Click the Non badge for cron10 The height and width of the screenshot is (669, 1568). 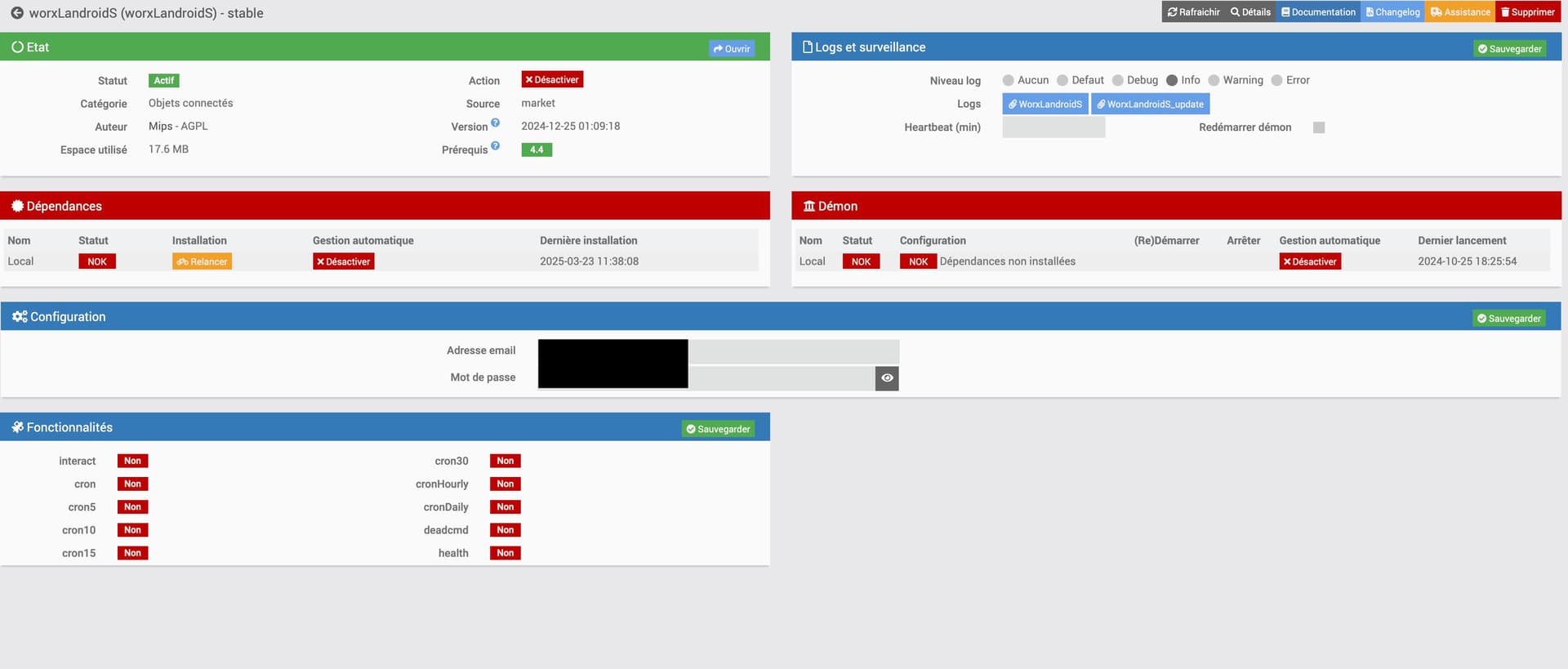(132, 529)
